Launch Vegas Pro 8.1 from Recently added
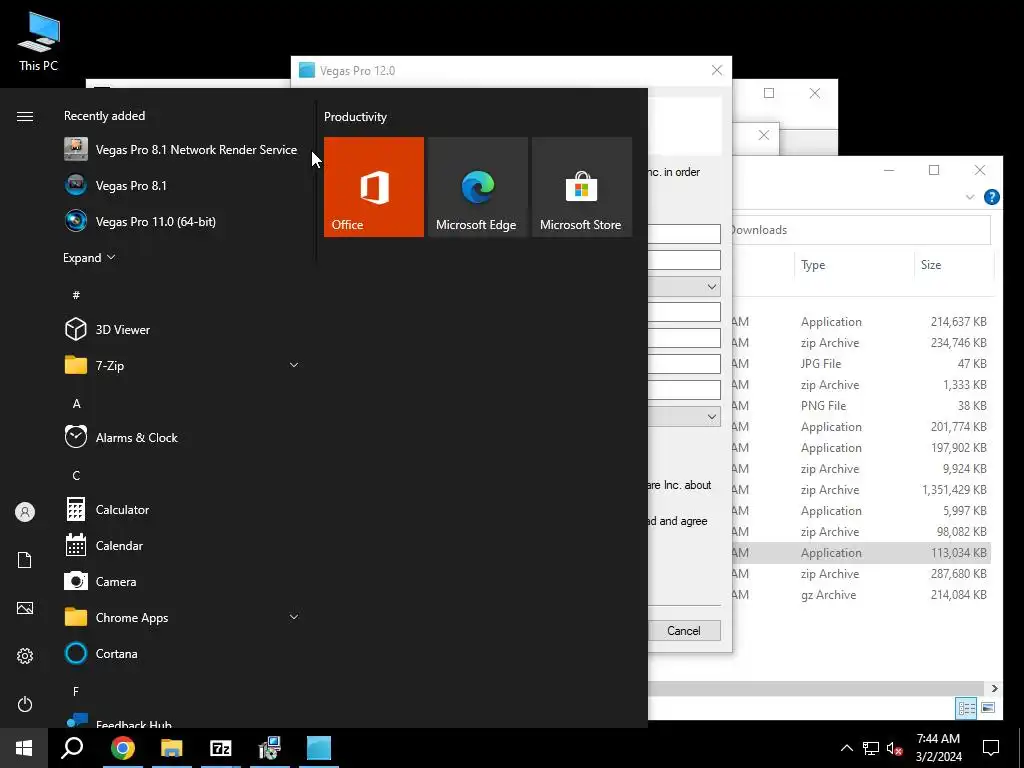Viewport: 1024px width, 768px height. [180, 185]
